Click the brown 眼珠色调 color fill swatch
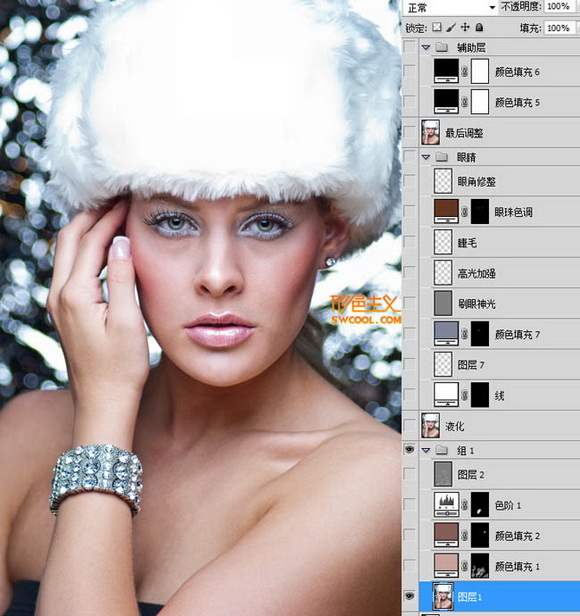This screenshot has width=580, height=616. pyautogui.click(x=446, y=211)
